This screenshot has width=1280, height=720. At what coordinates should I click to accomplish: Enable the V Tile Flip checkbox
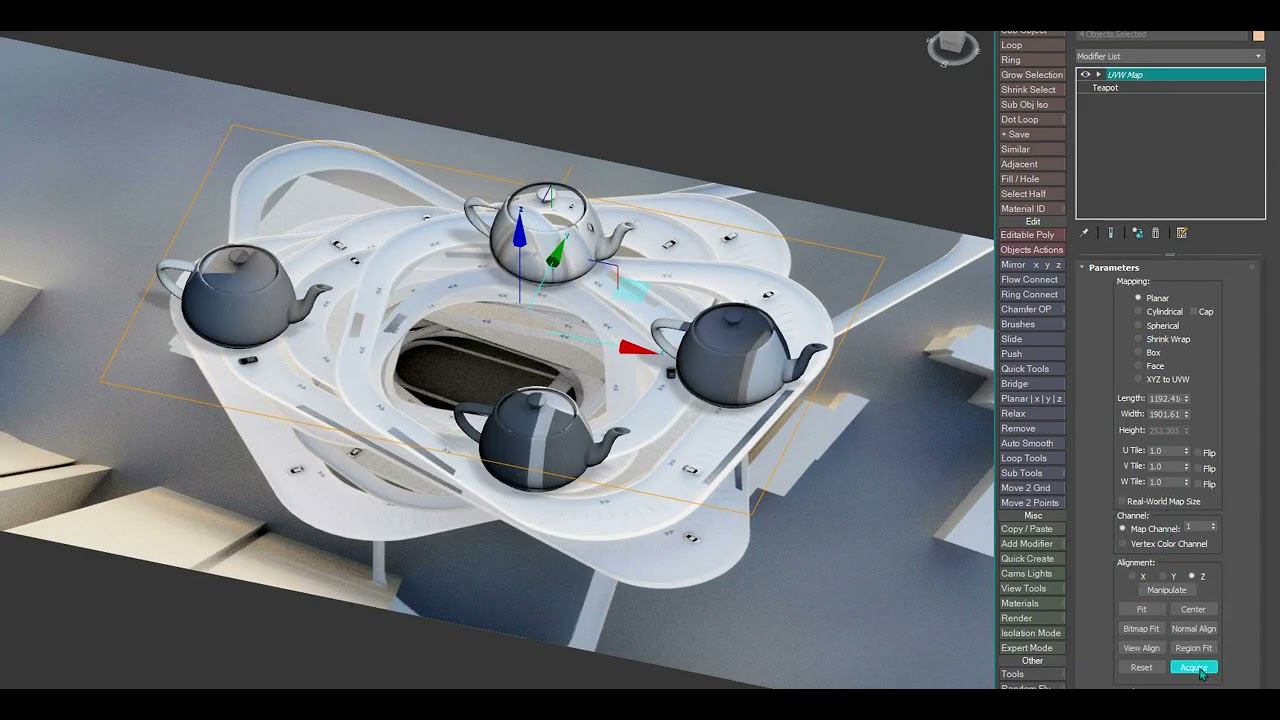(1199, 468)
